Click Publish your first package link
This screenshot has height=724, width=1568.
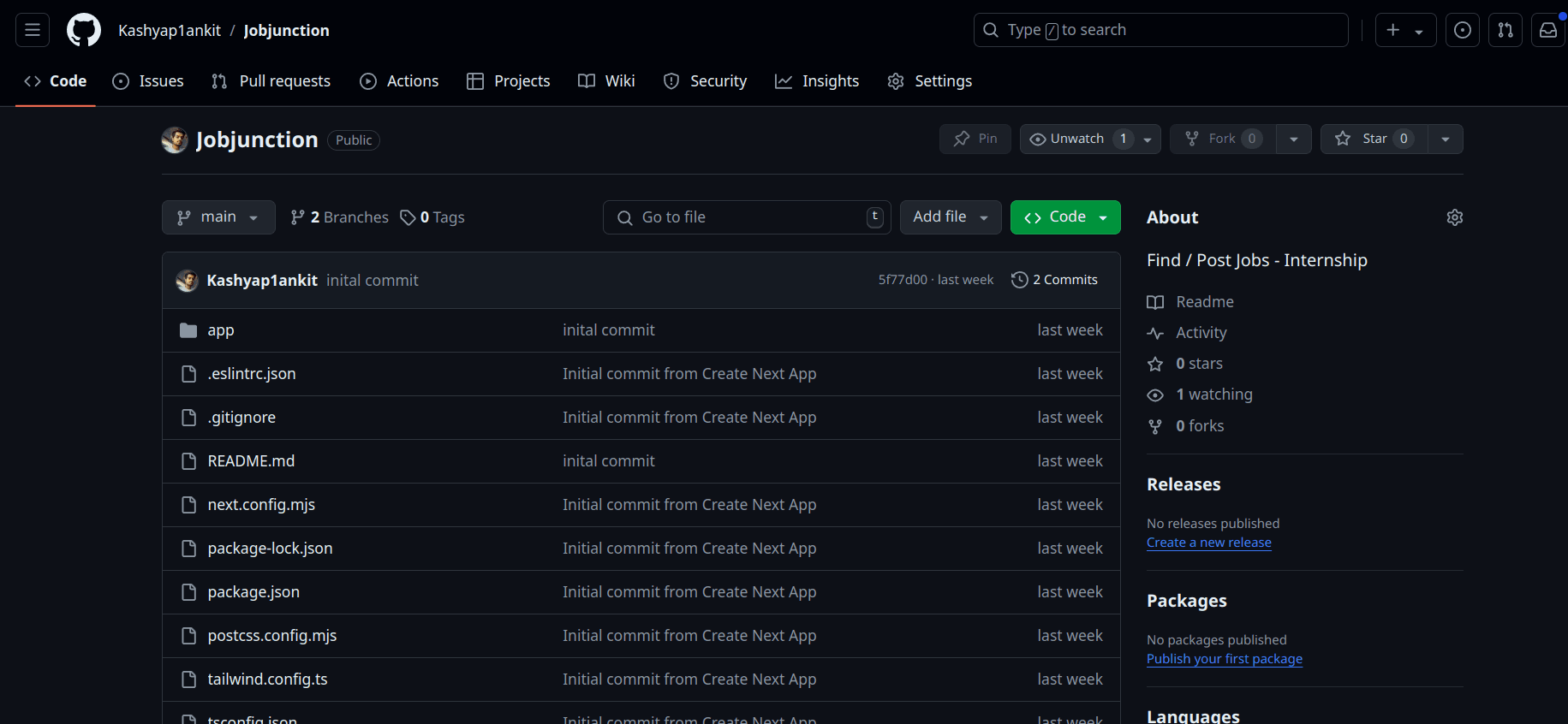click(x=1225, y=659)
